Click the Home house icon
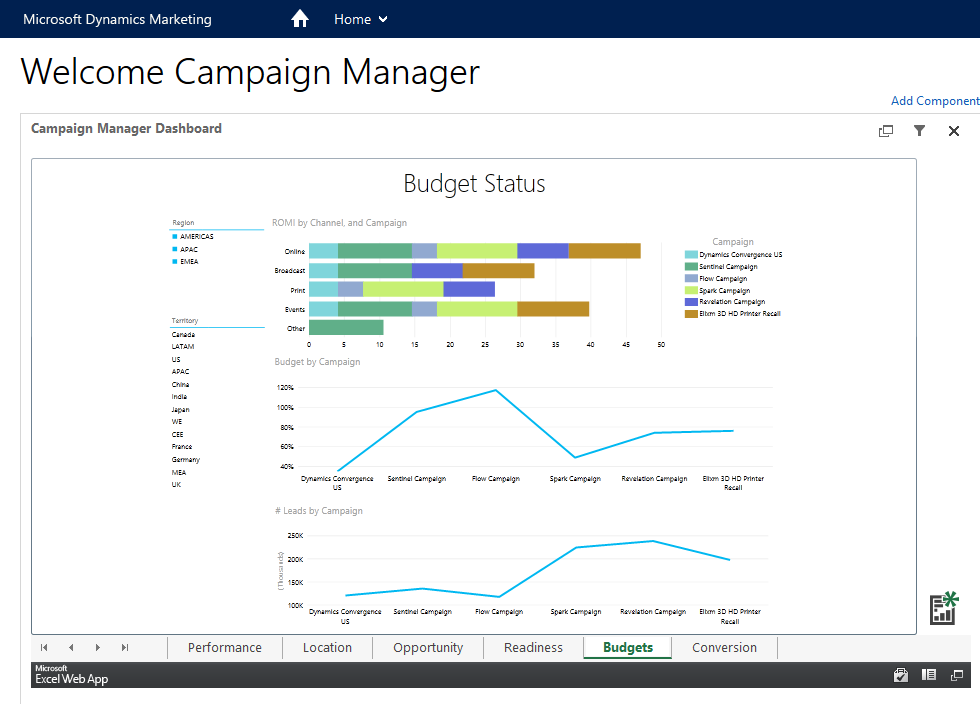 point(300,19)
